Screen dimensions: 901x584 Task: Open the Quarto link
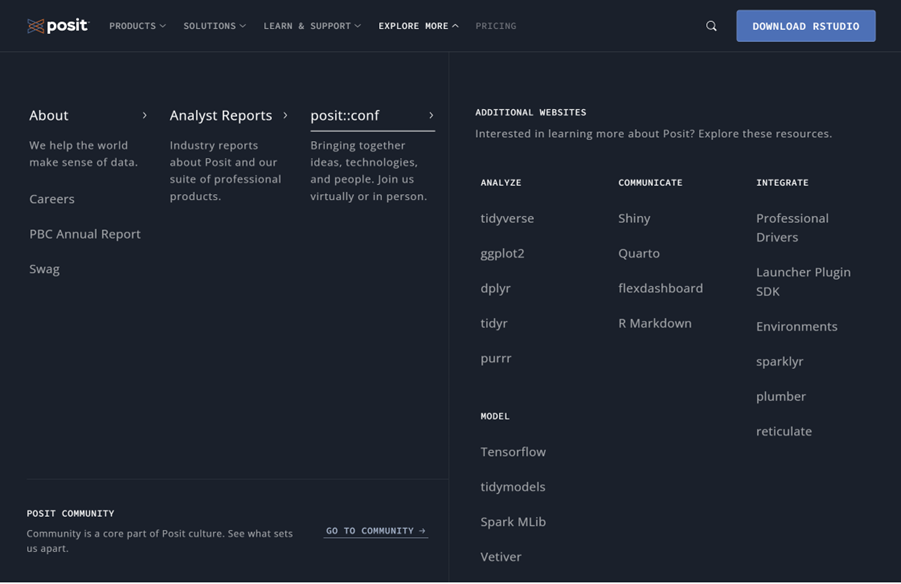[639, 253]
